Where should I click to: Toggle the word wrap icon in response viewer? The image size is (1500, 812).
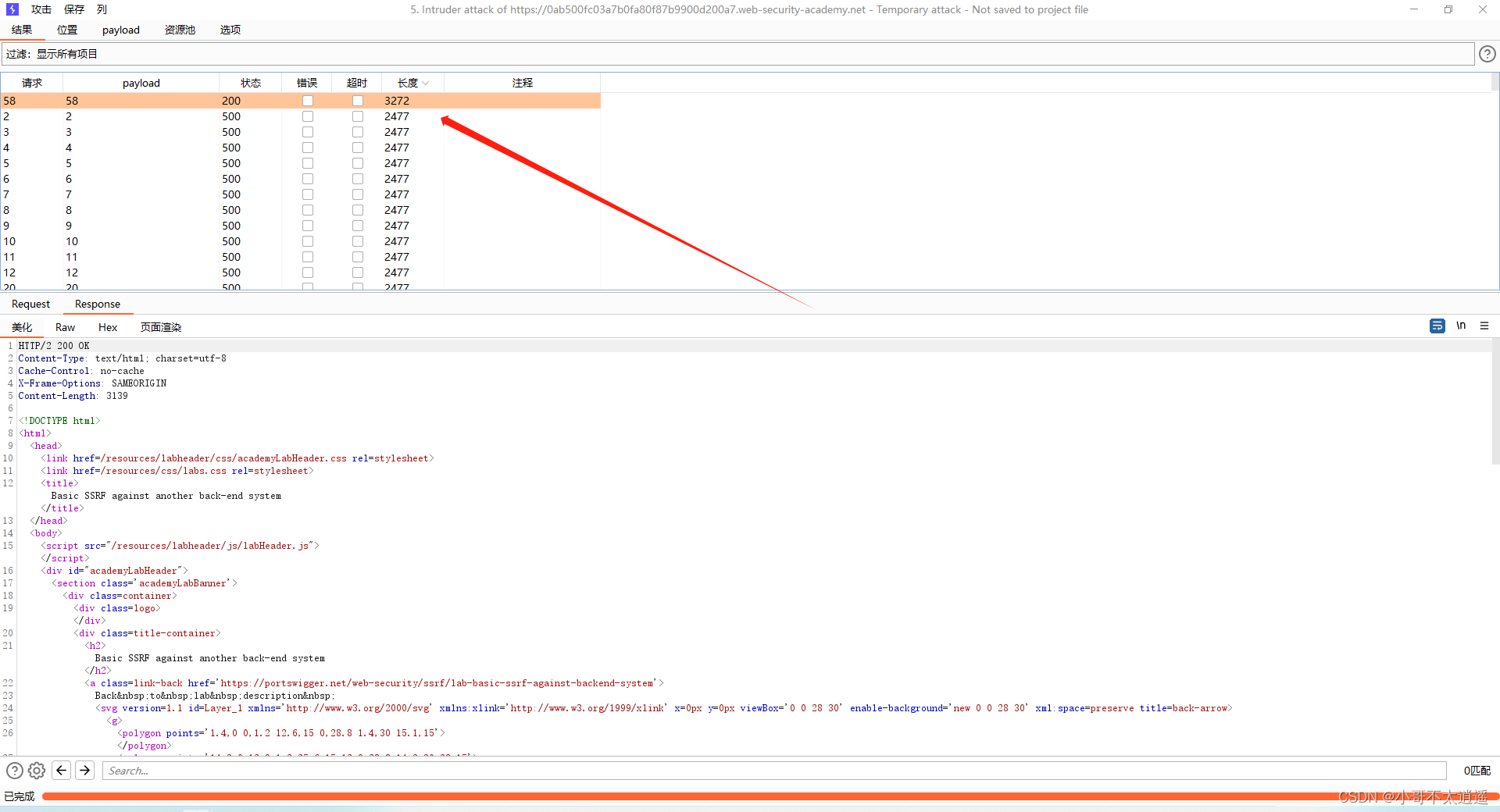coord(1437,326)
